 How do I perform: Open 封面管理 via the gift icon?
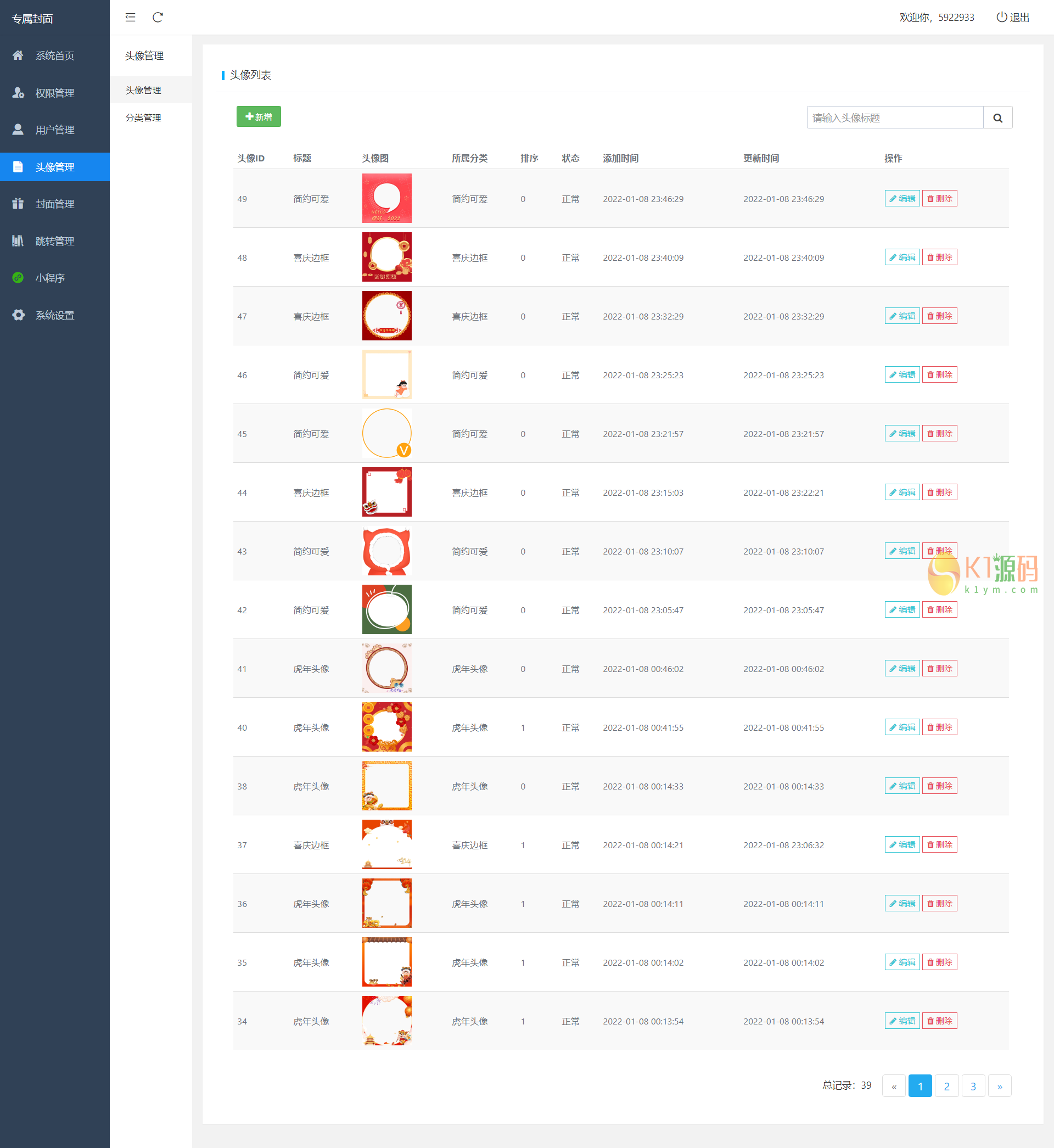pyautogui.click(x=18, y=204)
